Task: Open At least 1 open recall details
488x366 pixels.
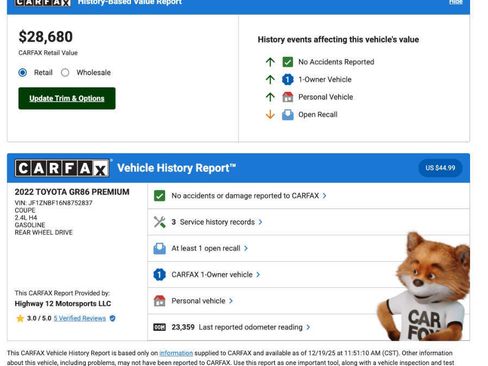Action: 206,248
